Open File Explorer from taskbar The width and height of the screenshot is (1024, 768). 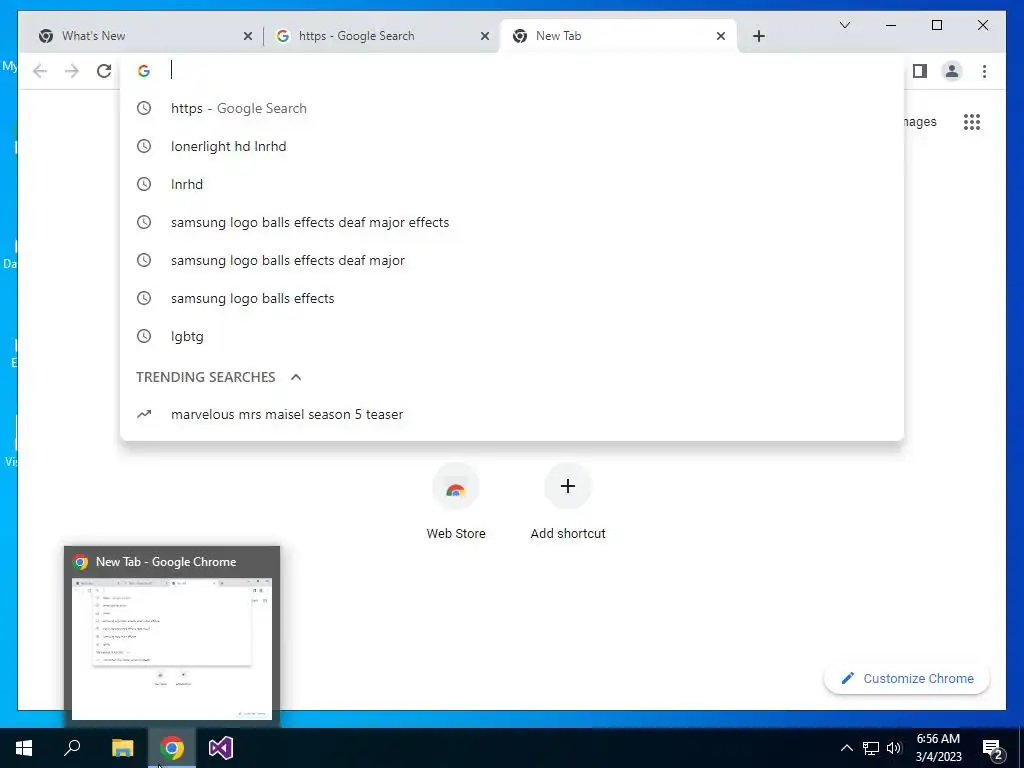pyautogui.click(x=122, y=748)
